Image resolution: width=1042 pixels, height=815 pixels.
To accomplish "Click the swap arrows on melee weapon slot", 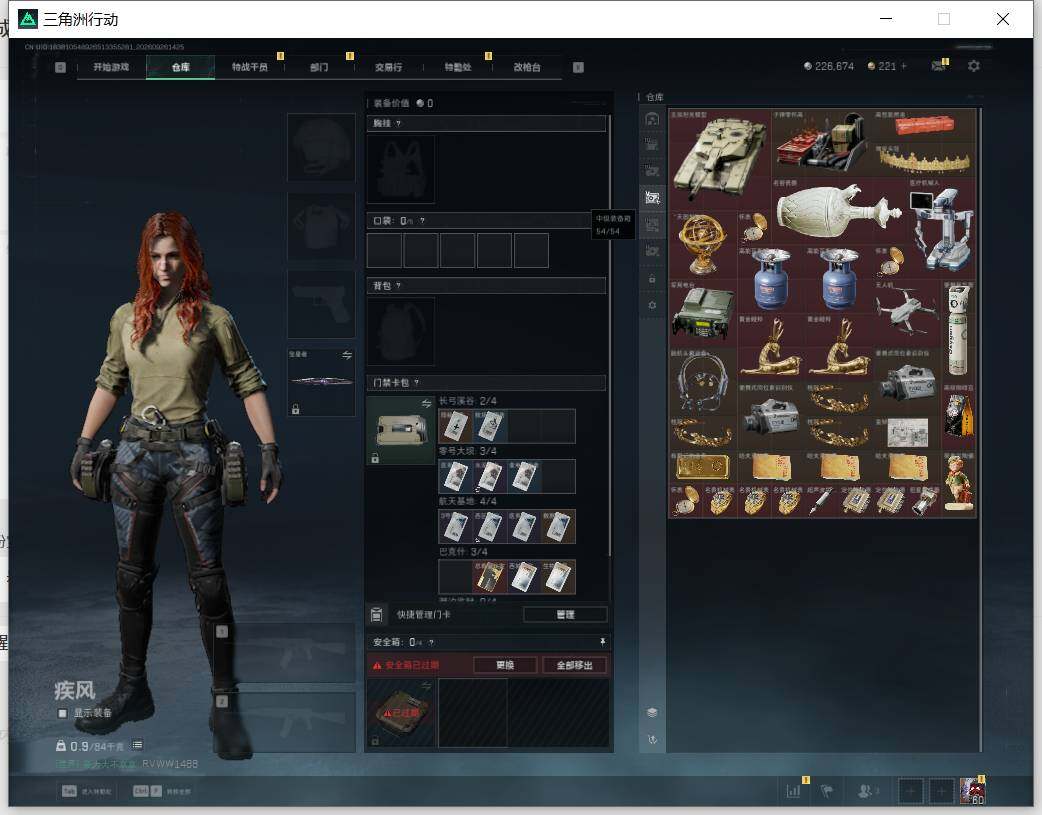I will [x=347, y=355].
